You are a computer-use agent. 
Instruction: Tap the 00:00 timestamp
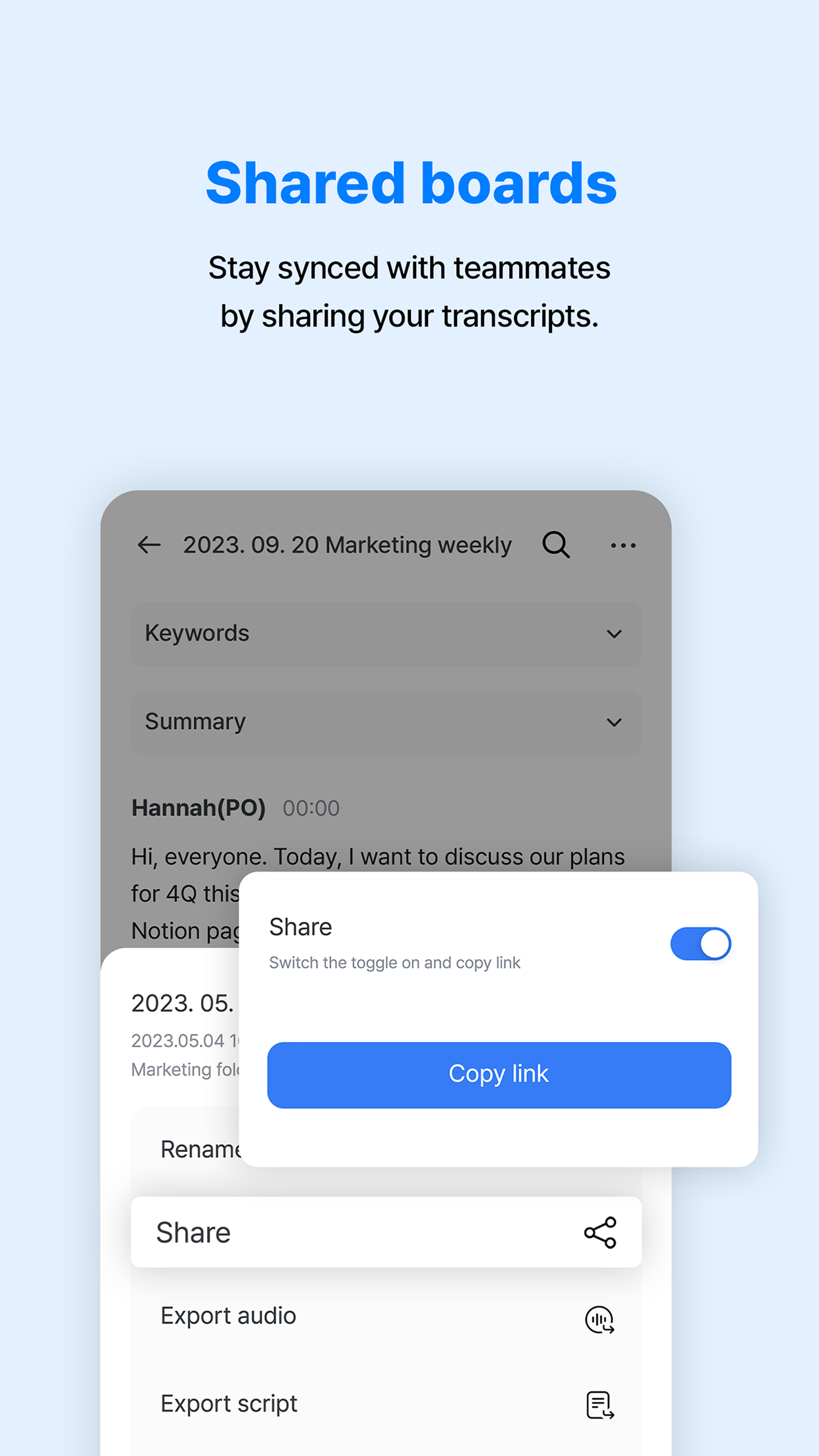click(x=311, y=808)
